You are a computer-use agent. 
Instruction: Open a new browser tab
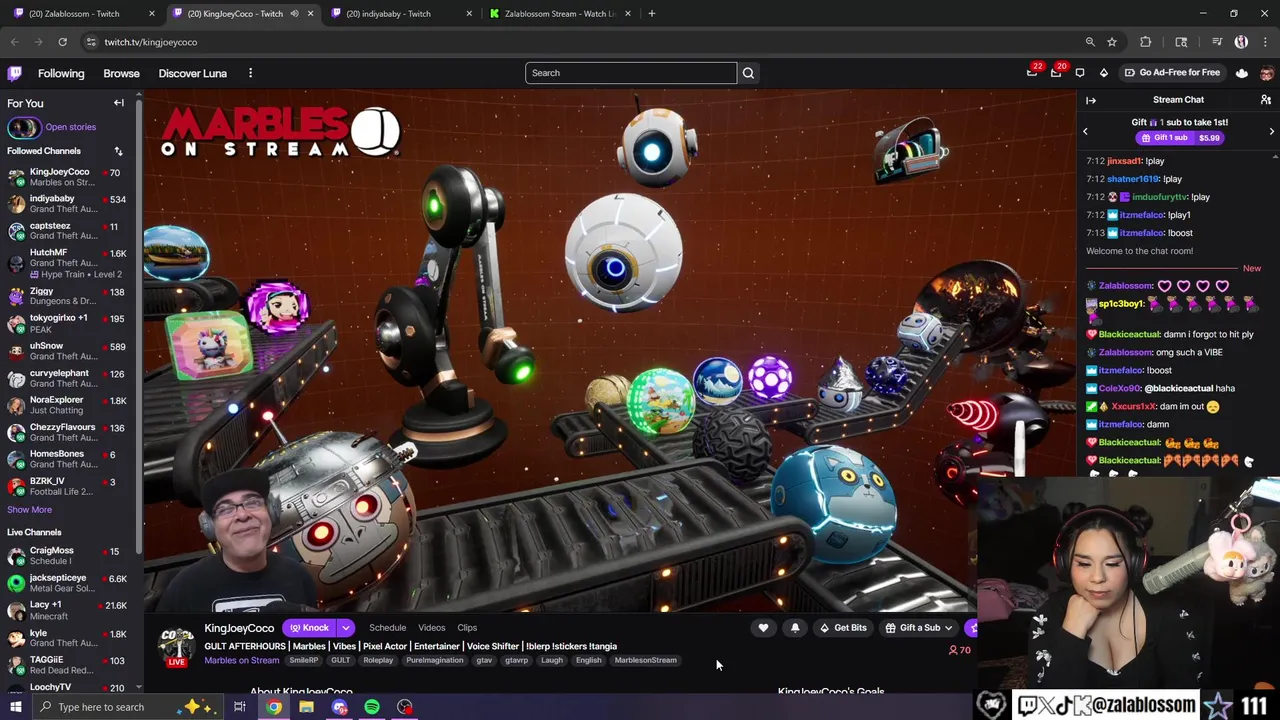[652, 14]
